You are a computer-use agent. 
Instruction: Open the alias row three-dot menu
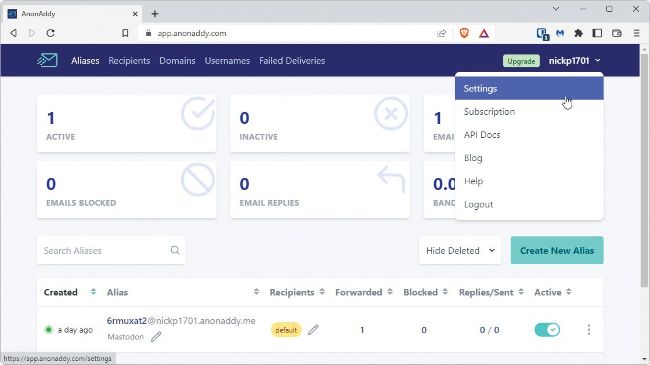[589, 330]
